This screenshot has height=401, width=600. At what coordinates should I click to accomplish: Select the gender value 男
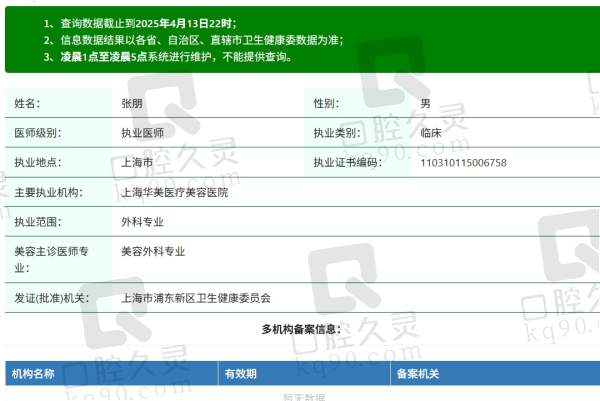pos(426,103)
